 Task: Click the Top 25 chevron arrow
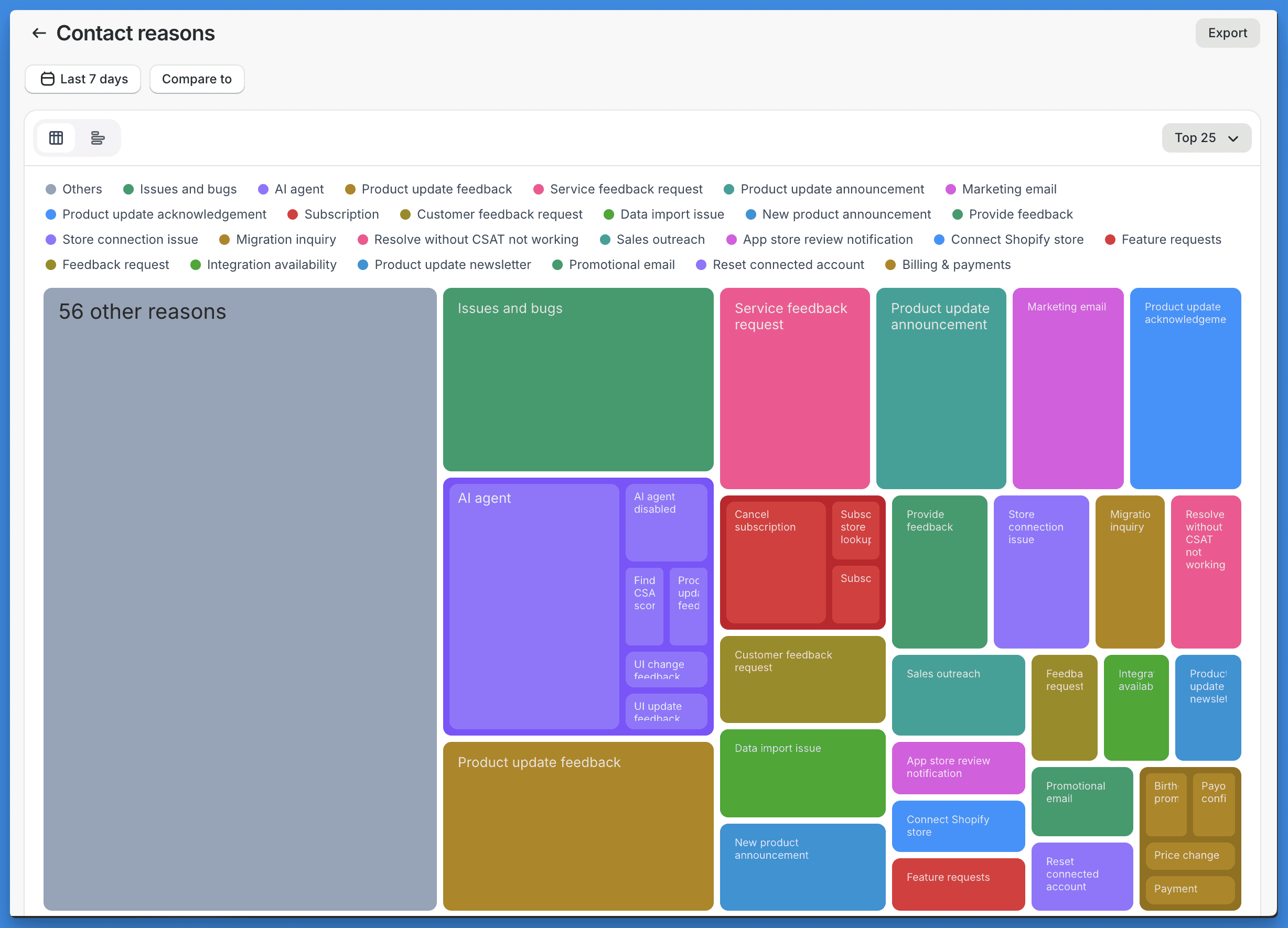pos(1233,138)
